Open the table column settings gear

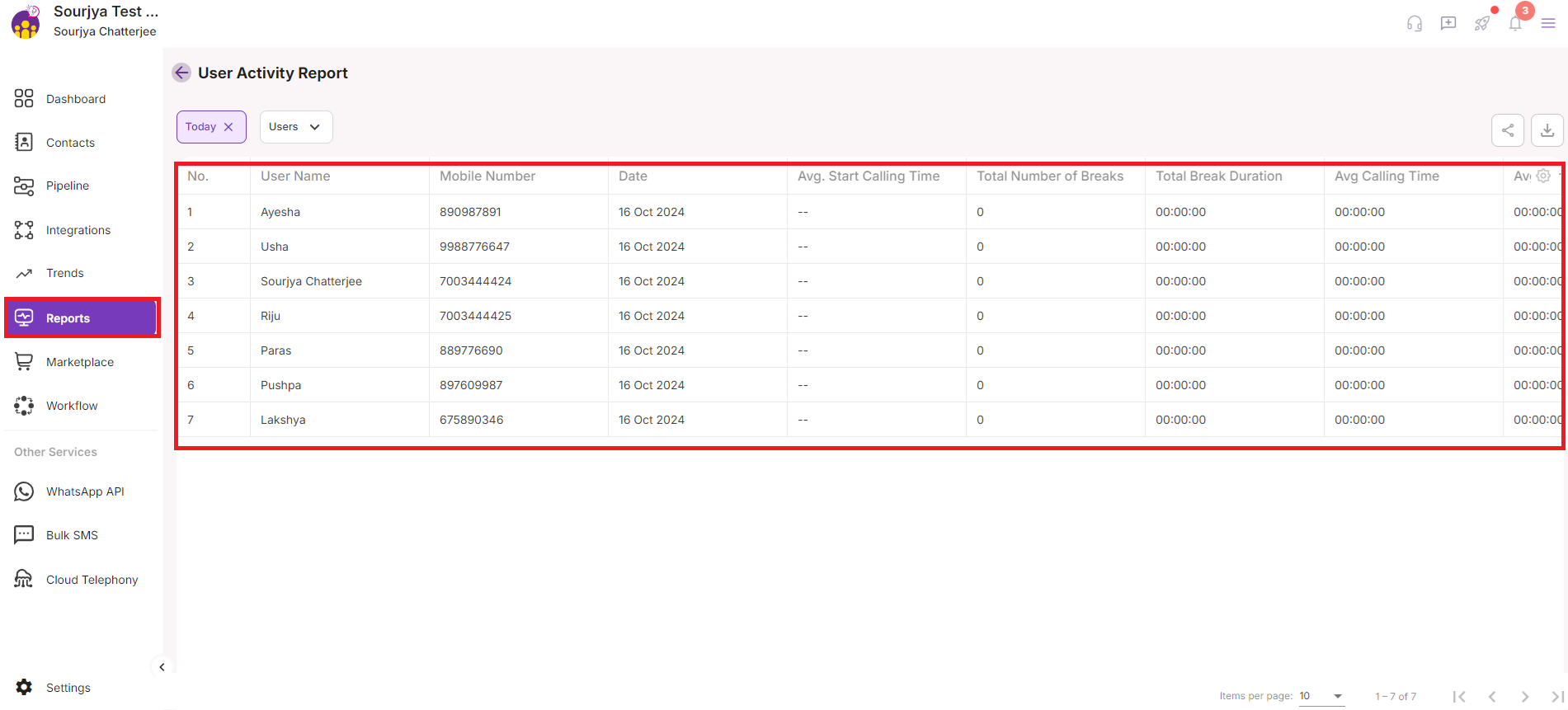click(x=1543, y=176)
